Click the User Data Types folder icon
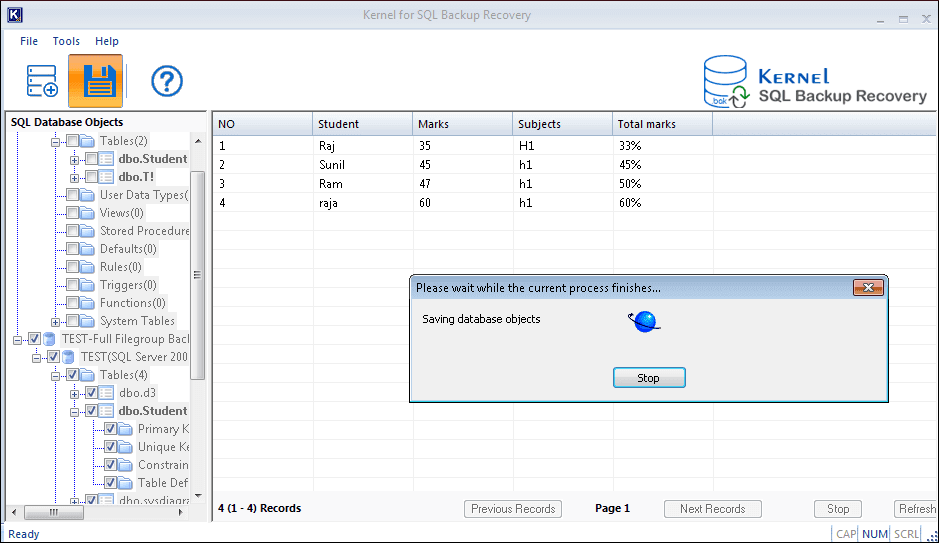This screenshot has height=543, width=939. (87, 195)
